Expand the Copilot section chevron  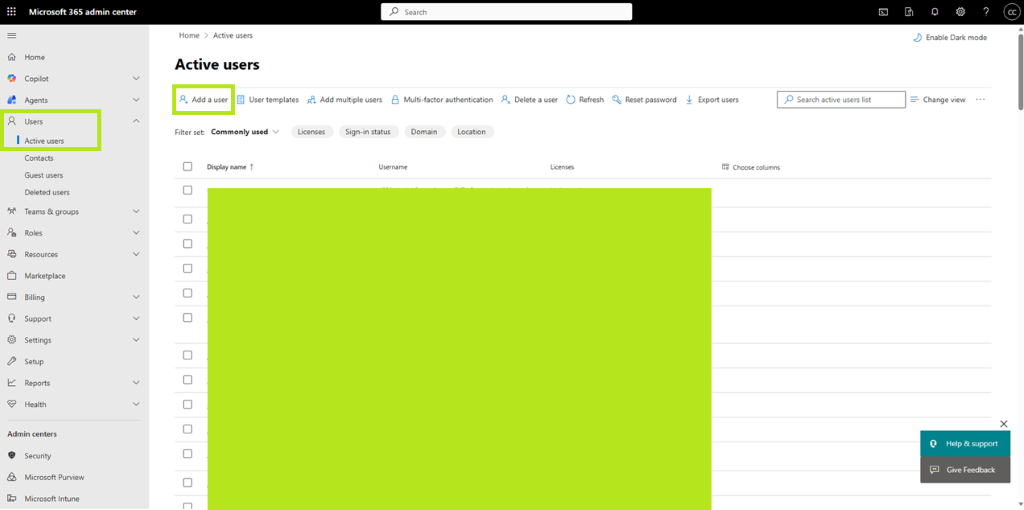[136, 78]
